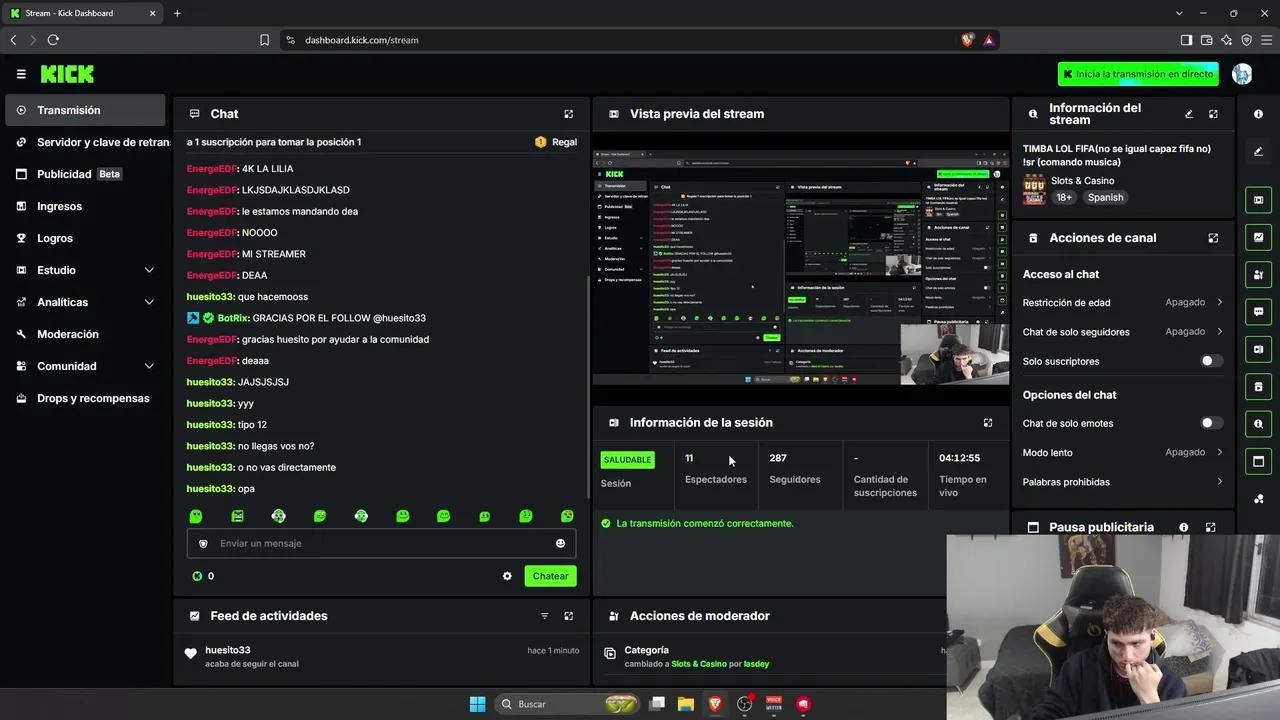This screenshot has height=720, width=1280.
Task: Click the Pausa publicitaria info icon
Action: (x=1184, y=527)
